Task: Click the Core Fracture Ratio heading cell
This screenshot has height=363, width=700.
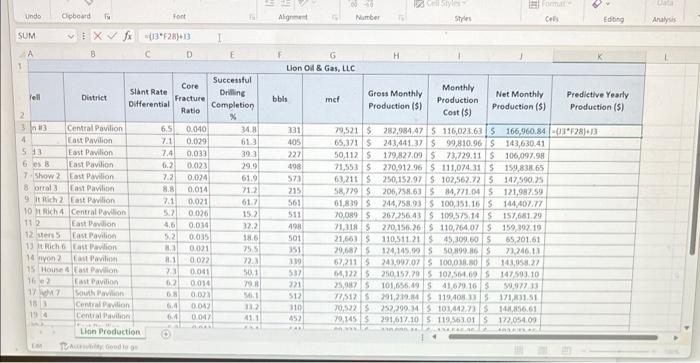Action: click(x=190, y=98)
